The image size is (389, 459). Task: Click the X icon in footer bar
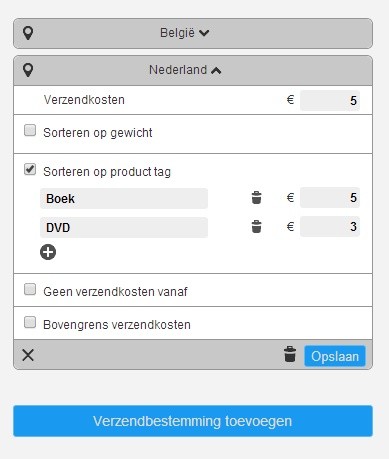(x=28, y=355)
